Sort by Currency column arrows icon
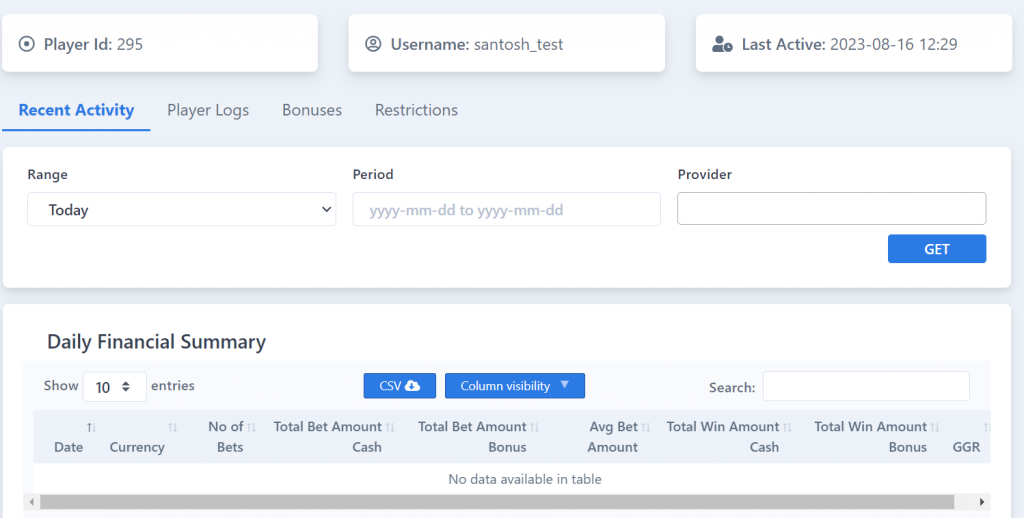 [172, 427]
